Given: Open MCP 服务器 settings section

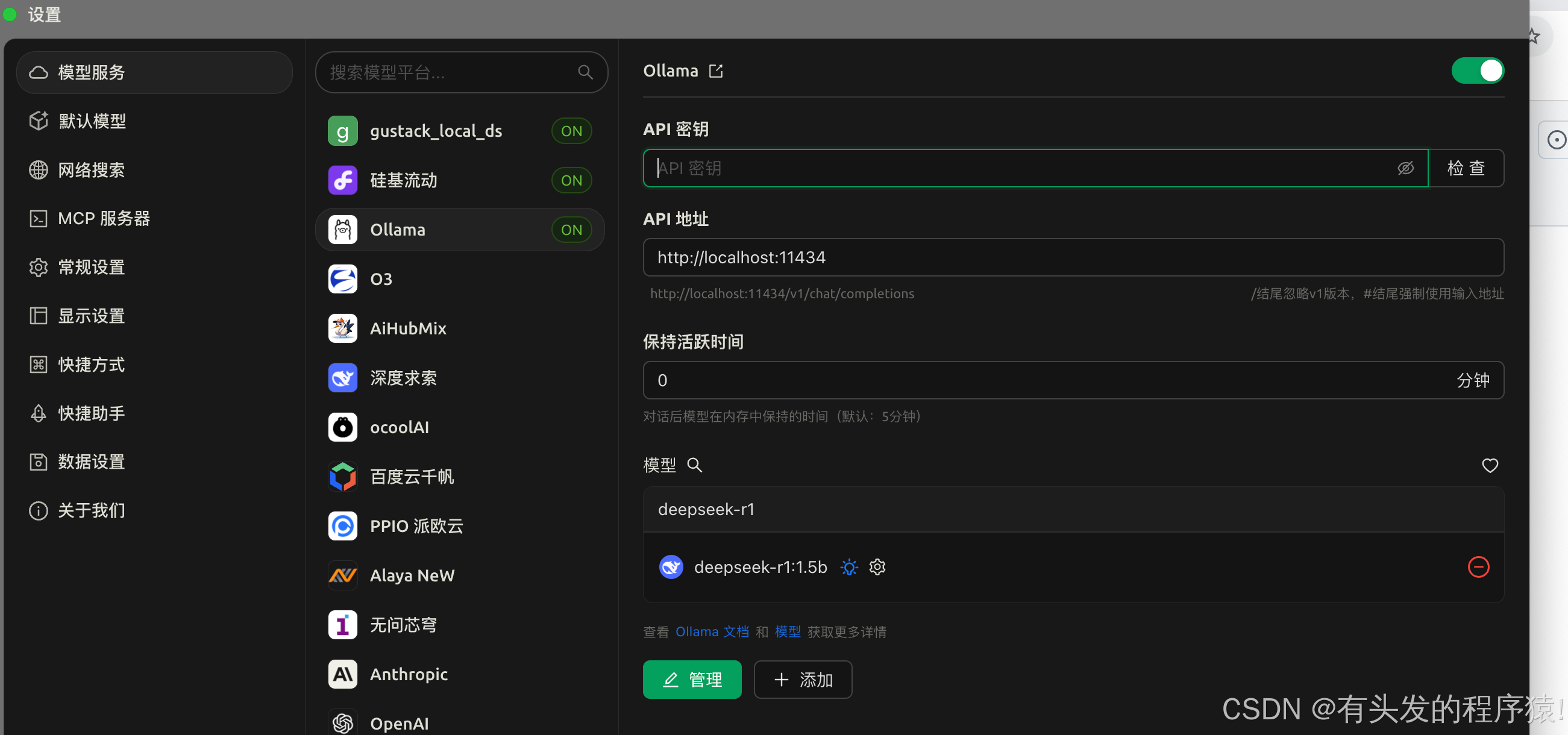Looking at the screenshot, I should click(104, 219).
